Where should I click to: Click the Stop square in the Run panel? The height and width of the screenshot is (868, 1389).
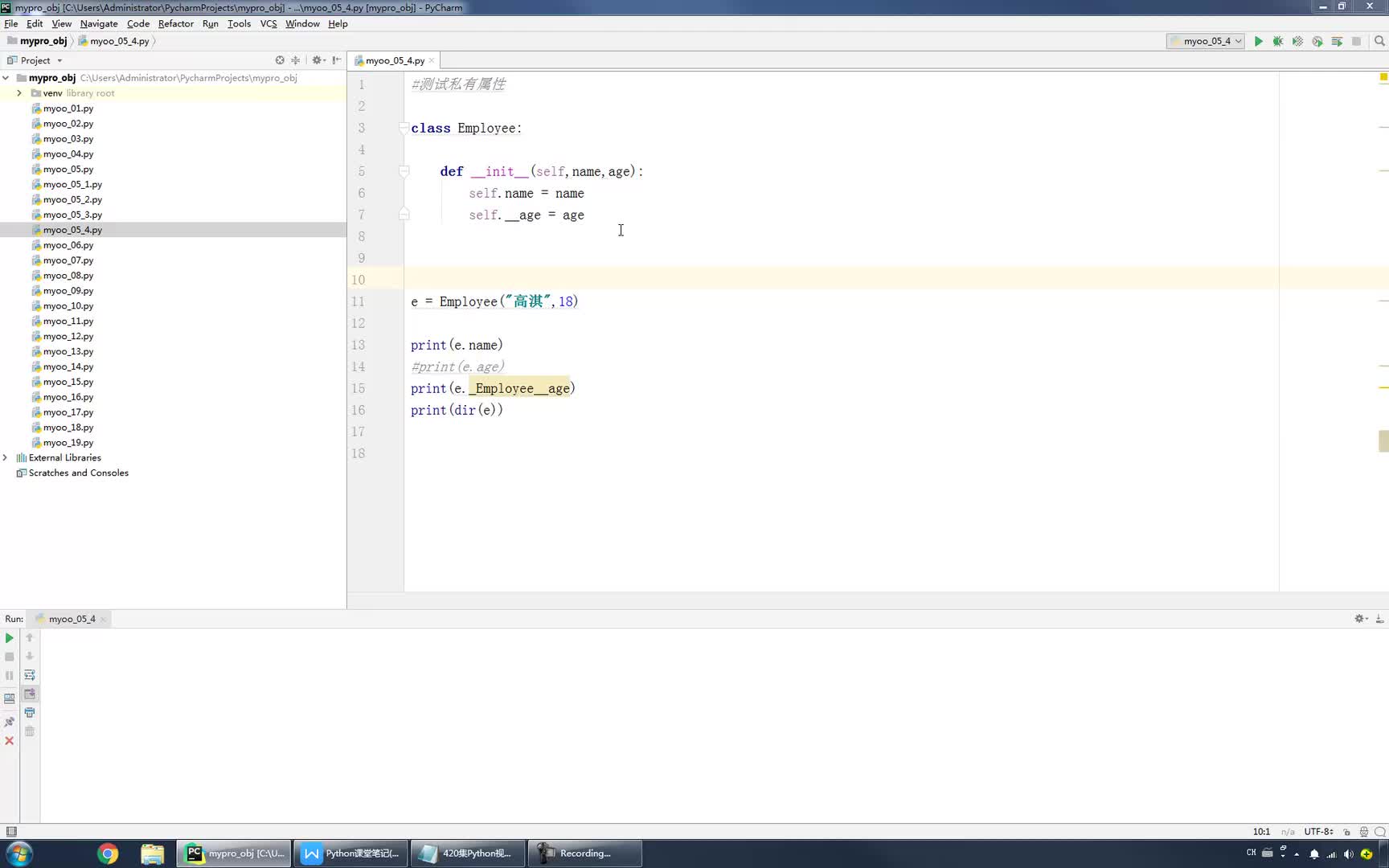(10, 657)
